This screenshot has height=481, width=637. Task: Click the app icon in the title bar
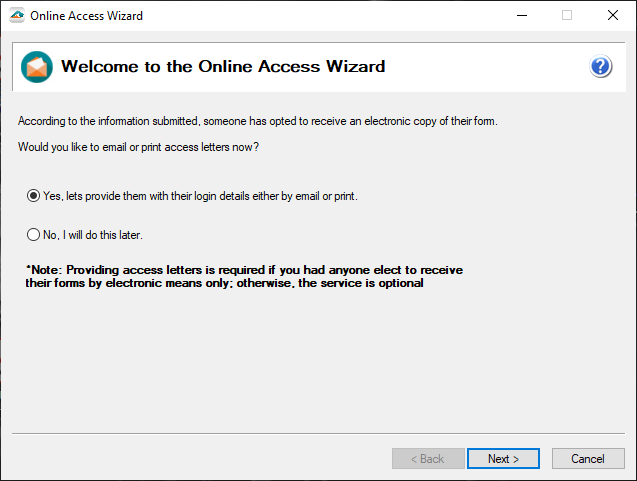(16, 15)
